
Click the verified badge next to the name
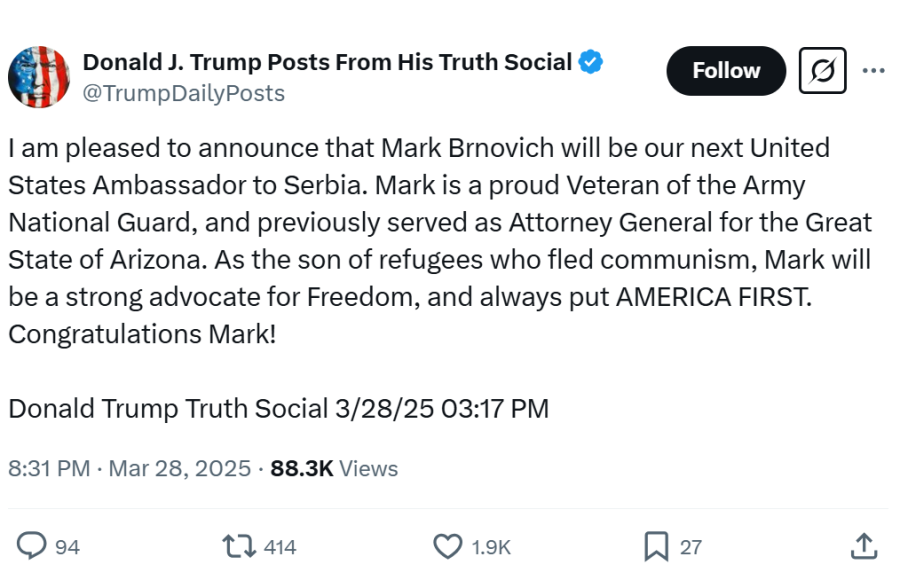tap(589, 60)
